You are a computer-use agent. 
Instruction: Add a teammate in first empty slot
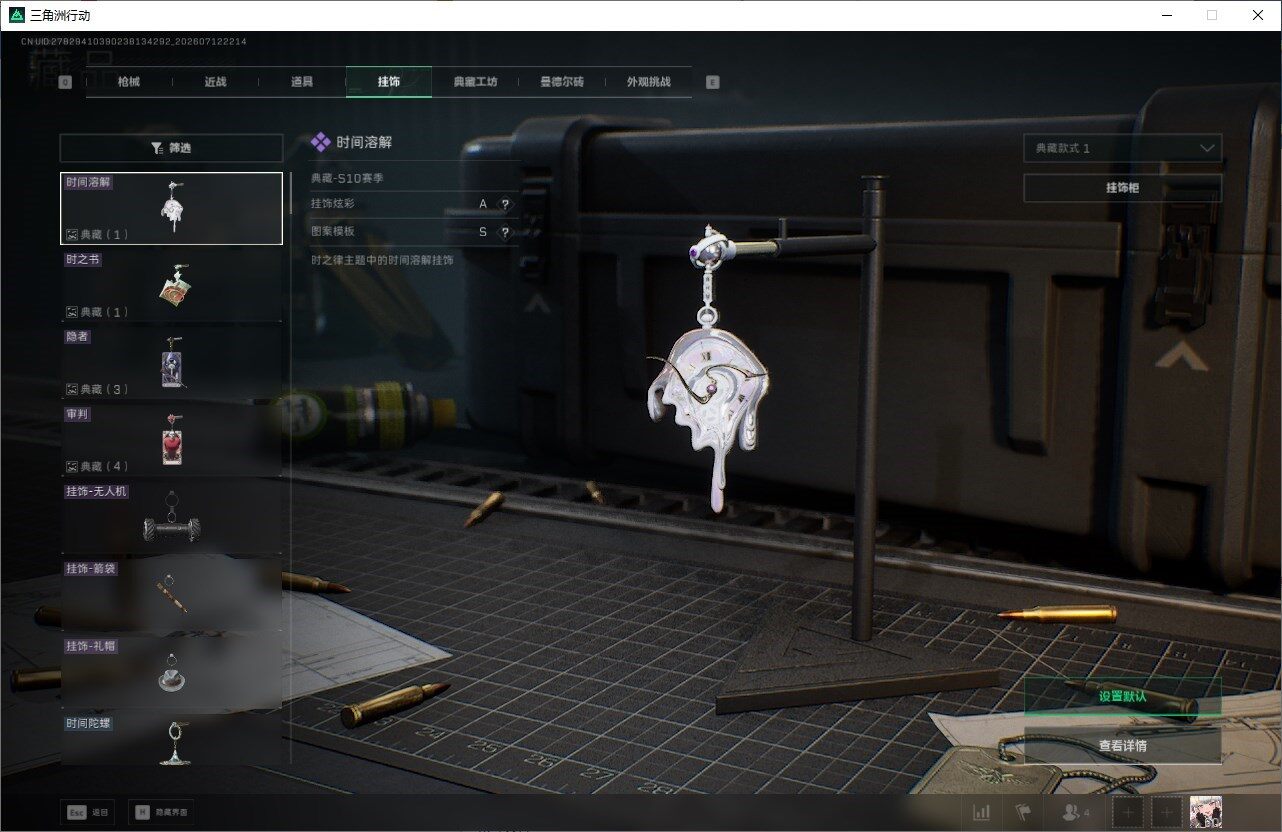point(1128,813)
